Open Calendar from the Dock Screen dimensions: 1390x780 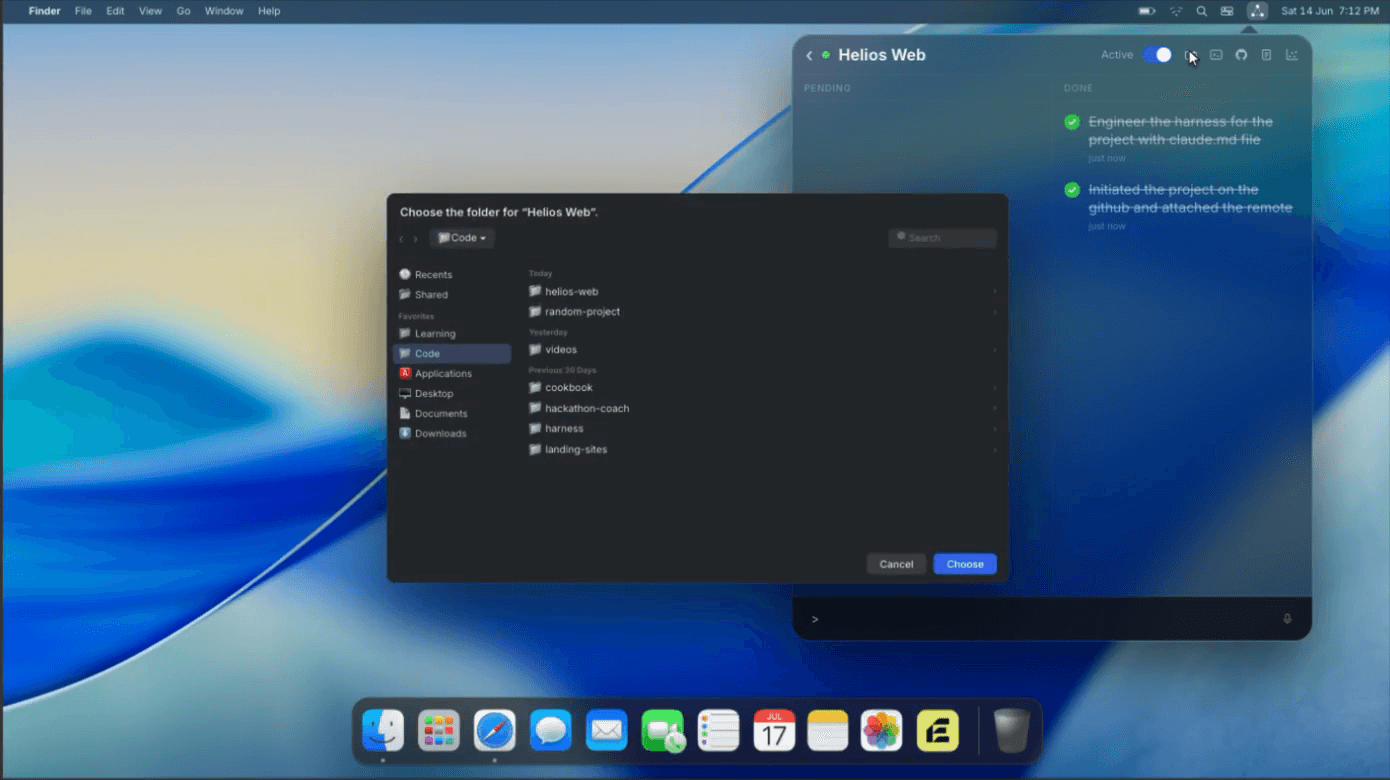point(775,731)
